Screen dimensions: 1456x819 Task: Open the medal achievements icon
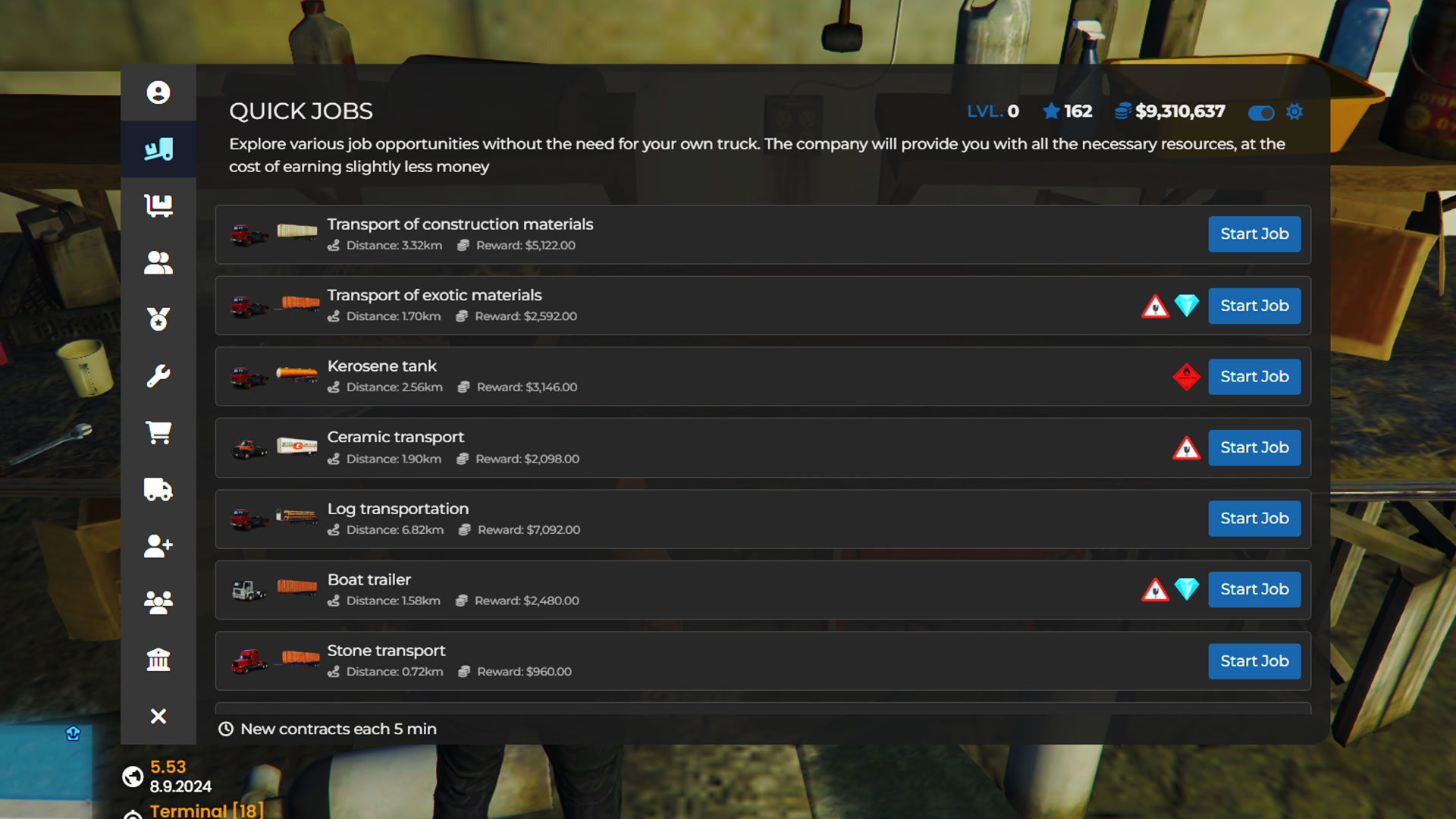tap(158, 319)
